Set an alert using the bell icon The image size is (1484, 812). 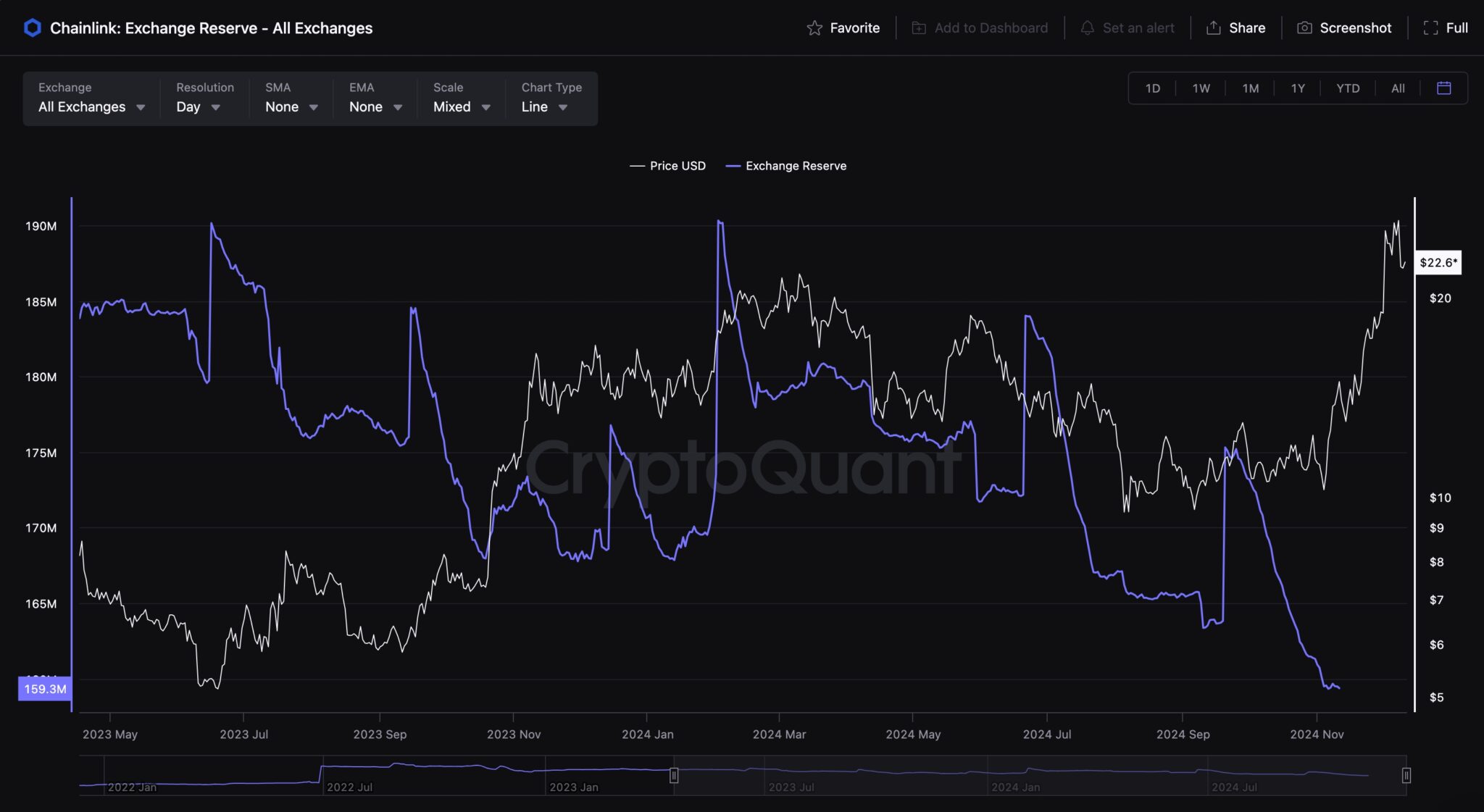(x=1087, y=28)
